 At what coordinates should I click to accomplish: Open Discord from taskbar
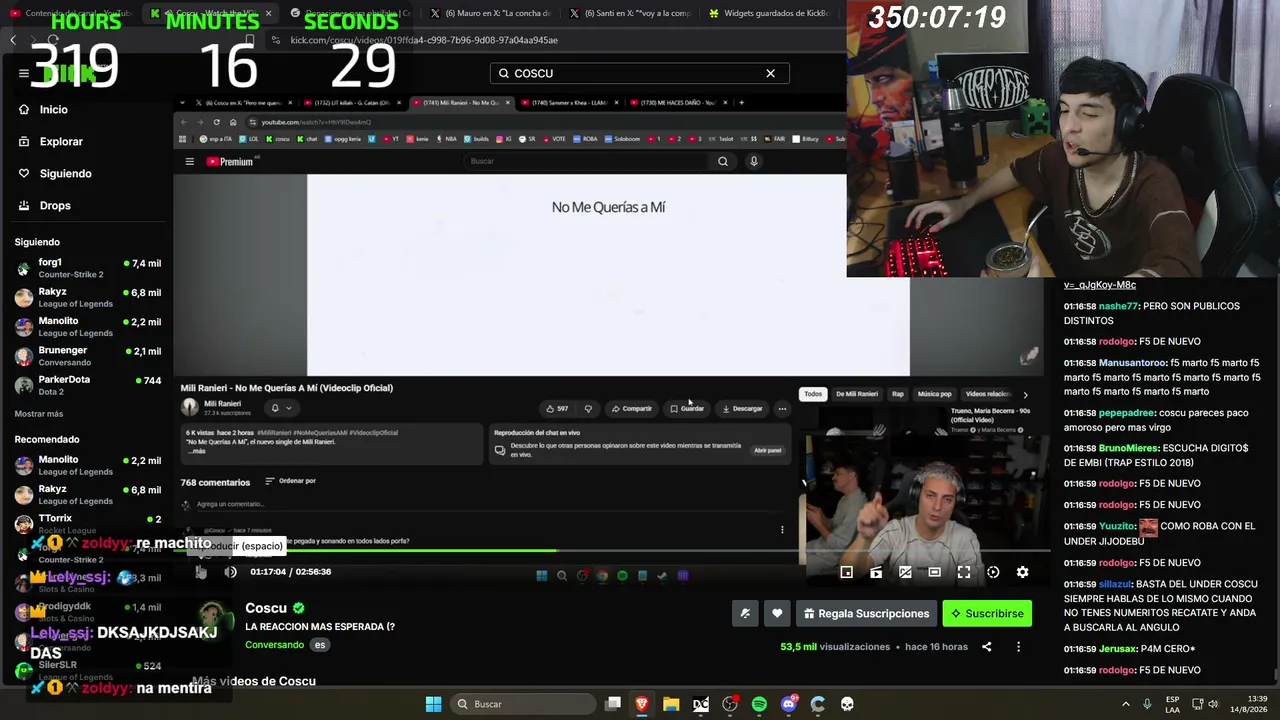(x=788, y=704)
